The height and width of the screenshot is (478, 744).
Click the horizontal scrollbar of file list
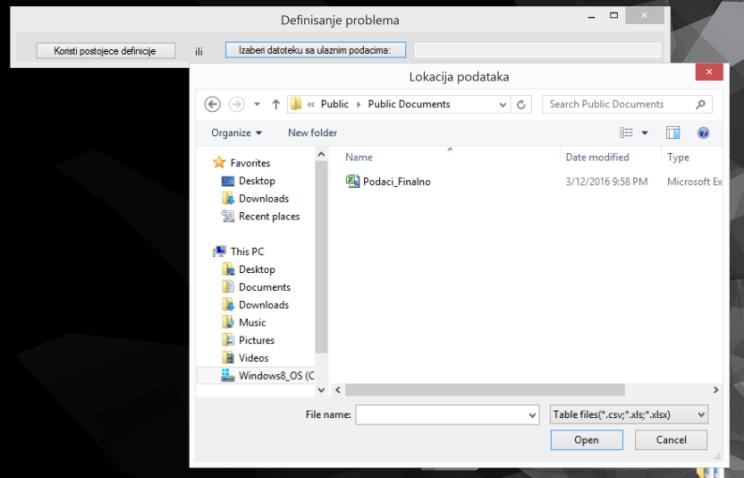pyautogui.click(x=485, y=390)
